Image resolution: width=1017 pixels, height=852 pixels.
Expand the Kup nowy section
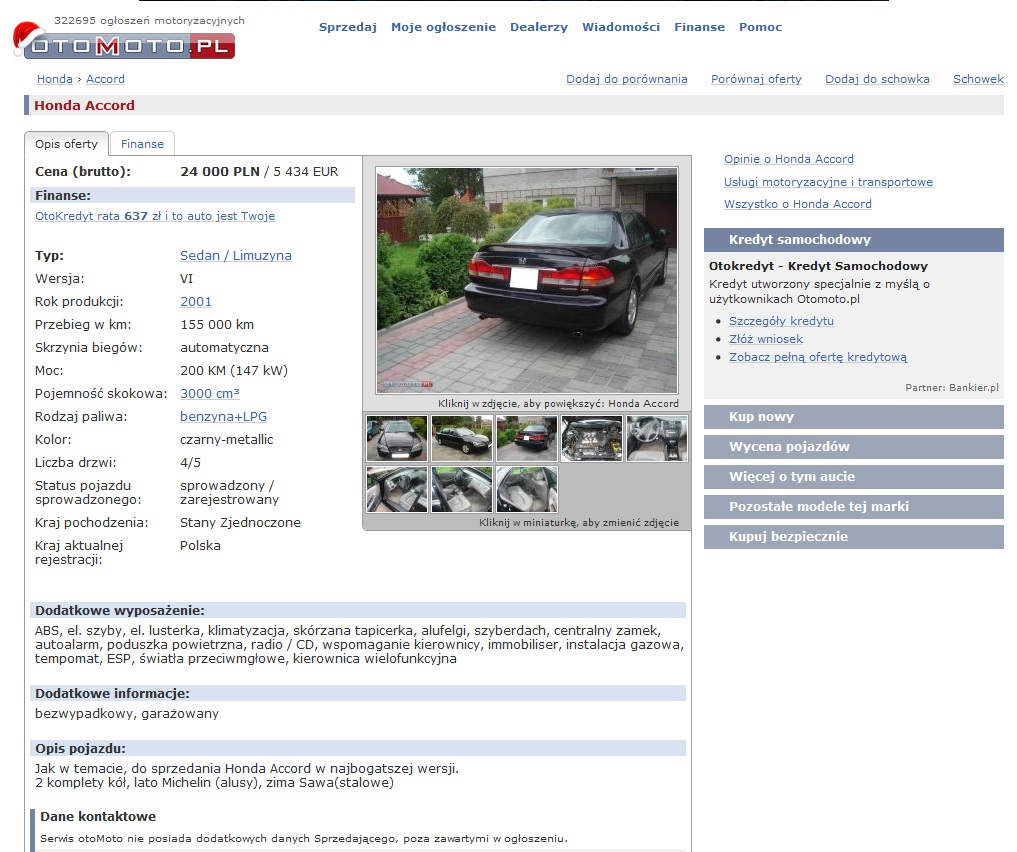(854, 416)
